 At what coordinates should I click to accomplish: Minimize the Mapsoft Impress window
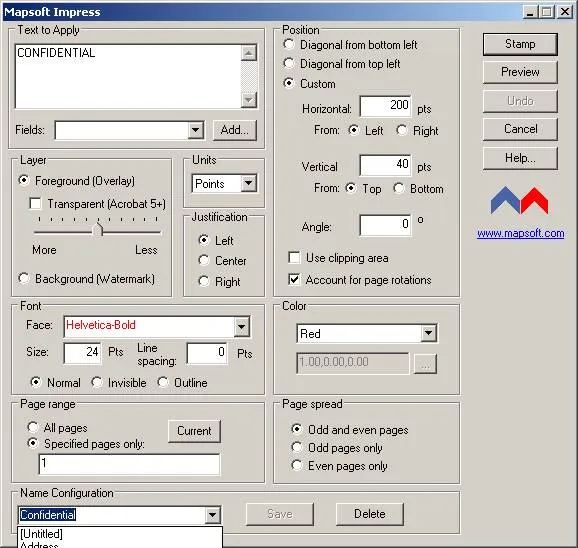point(530,12)
